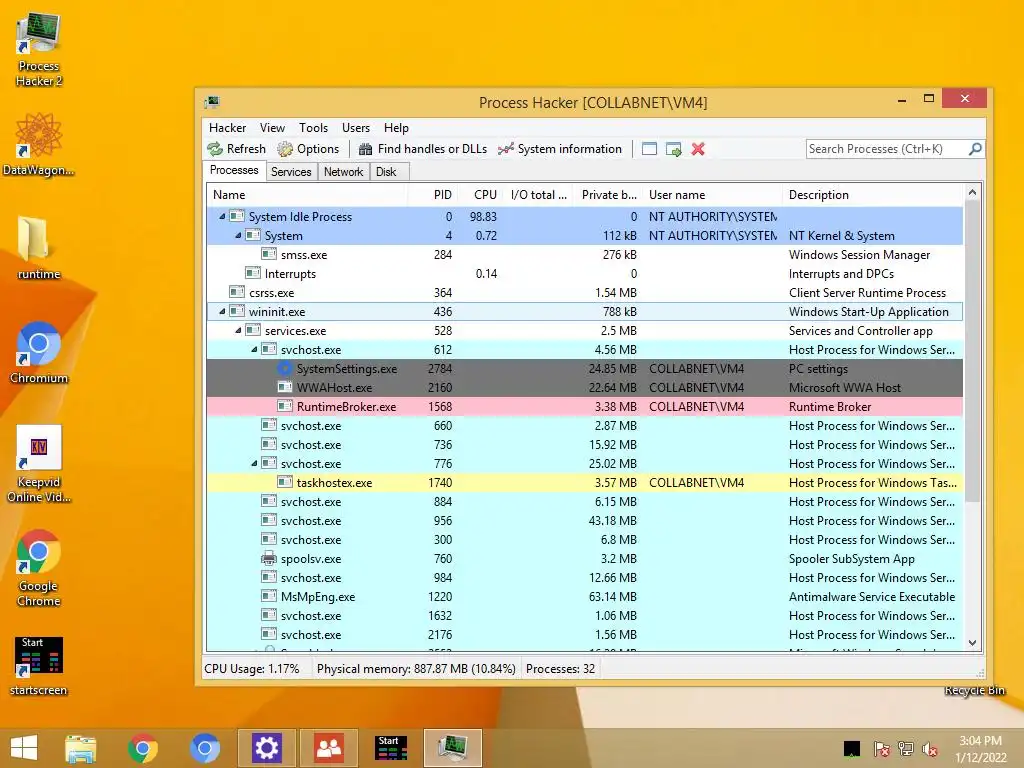Click the find window toolbar icon
Viewport: 1024px width, 768px height.
coord(649,149)
